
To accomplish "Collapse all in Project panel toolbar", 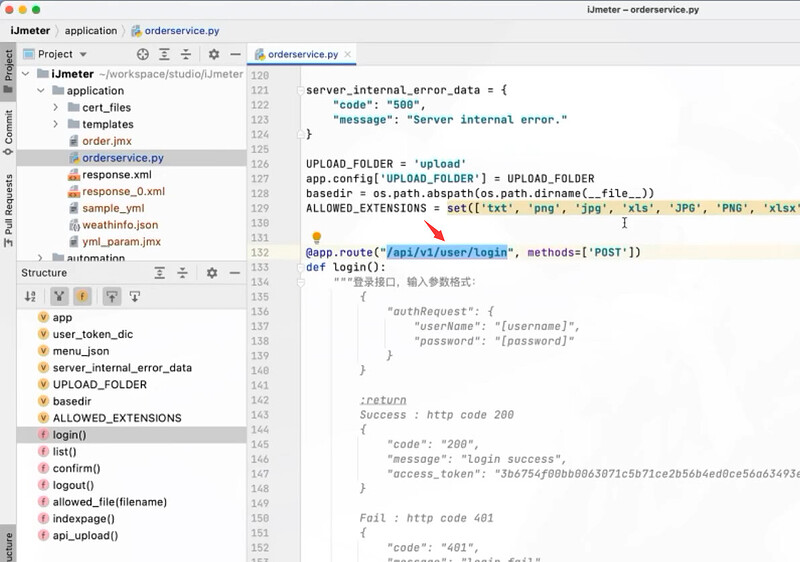I will click(x=186, y=54).
